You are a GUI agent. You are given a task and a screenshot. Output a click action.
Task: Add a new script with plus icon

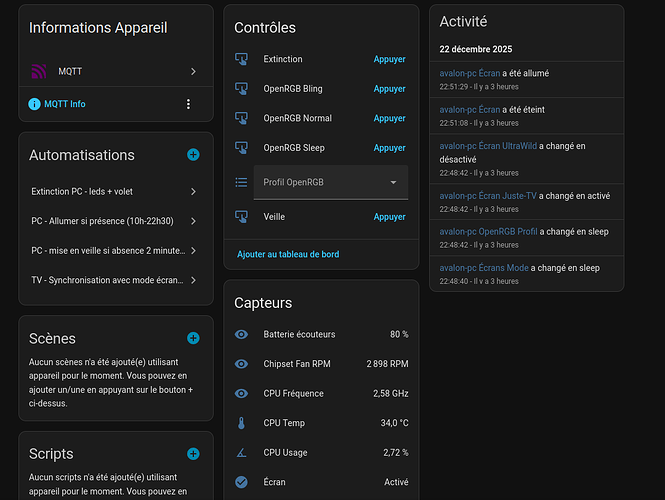coord(193,454)
